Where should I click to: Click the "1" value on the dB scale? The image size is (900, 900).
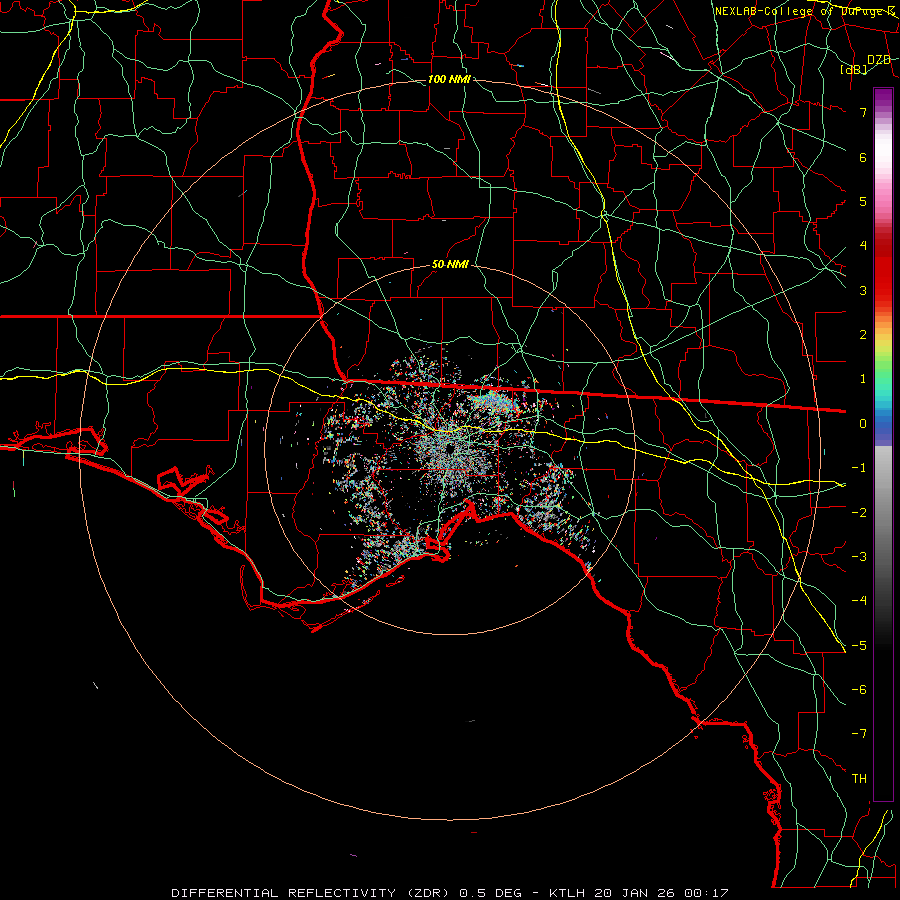click(x=863, y=379)
